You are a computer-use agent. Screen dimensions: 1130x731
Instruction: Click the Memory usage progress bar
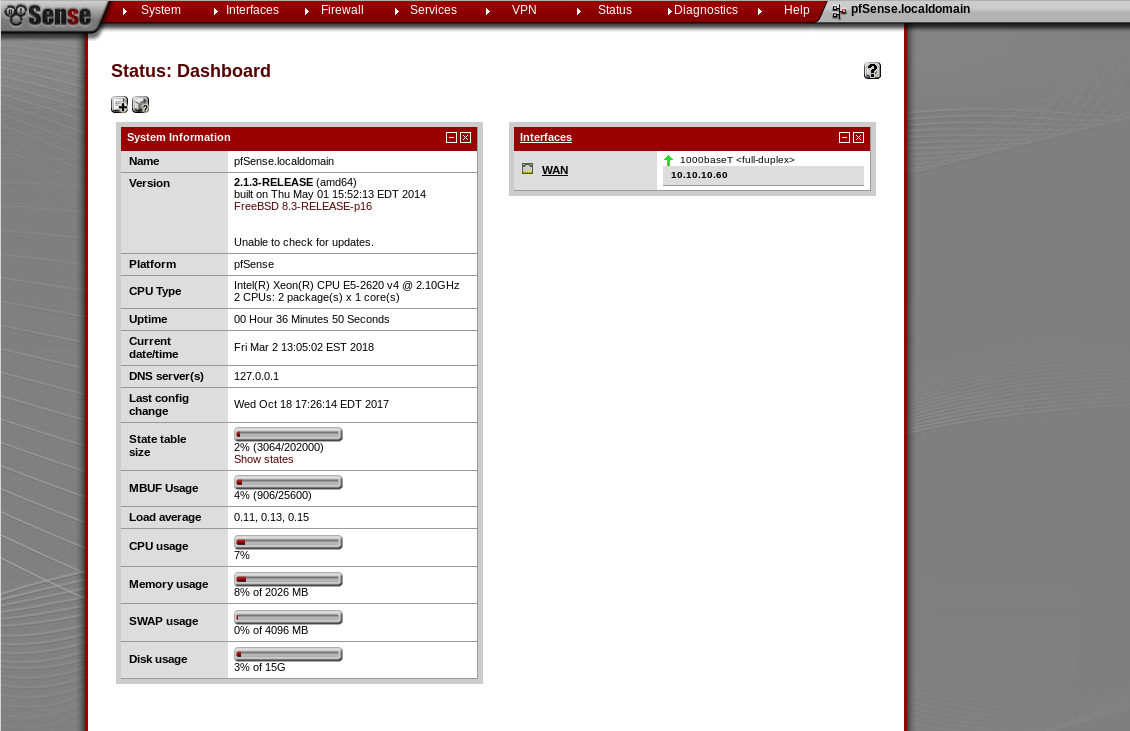288,579
